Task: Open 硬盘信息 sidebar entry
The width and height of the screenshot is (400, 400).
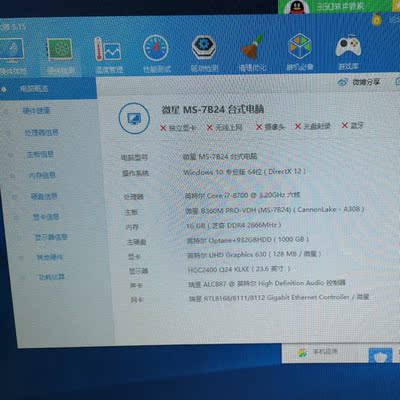Action: pos(44,196)
